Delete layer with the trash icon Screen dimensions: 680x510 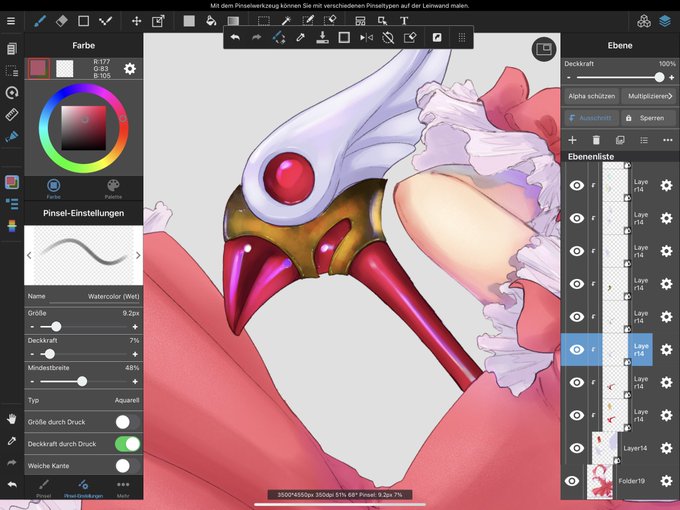[x=596, y=140]
